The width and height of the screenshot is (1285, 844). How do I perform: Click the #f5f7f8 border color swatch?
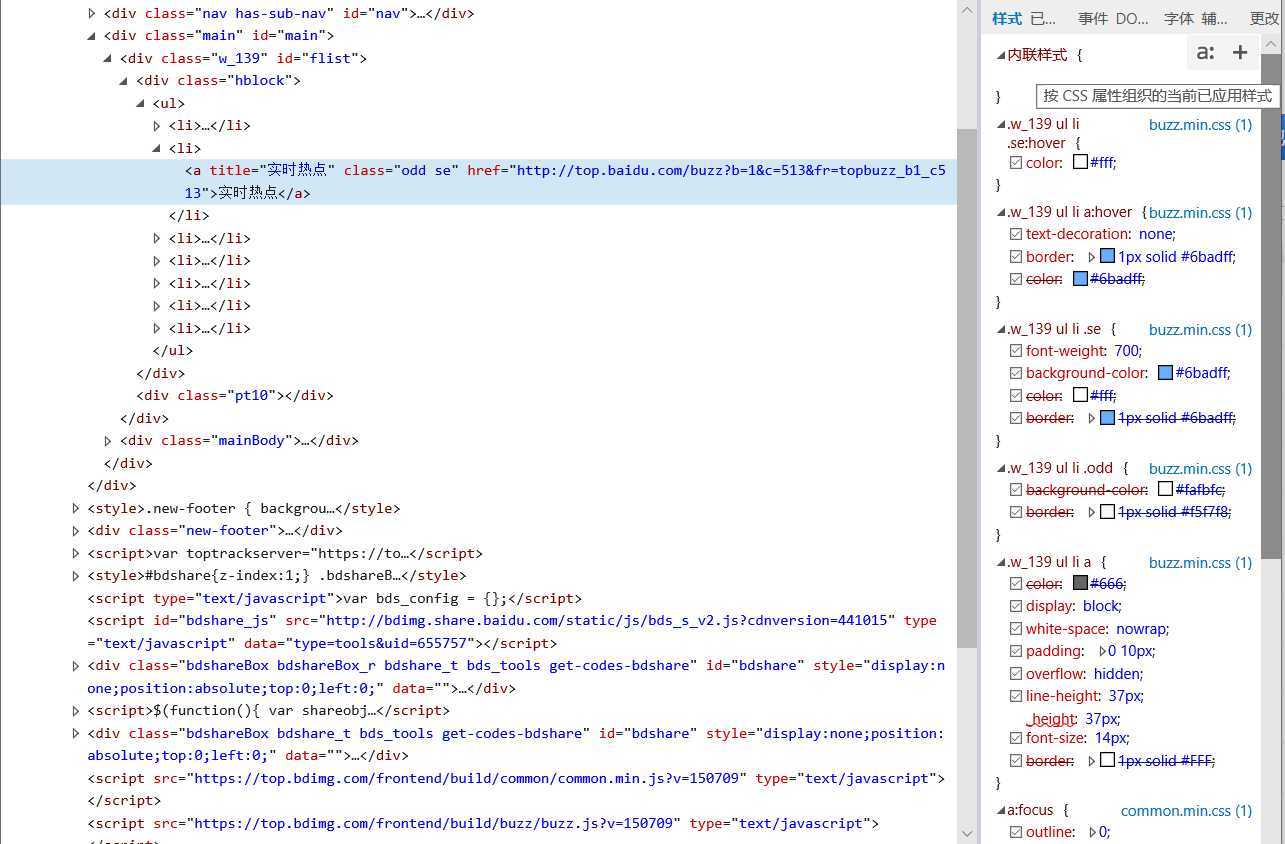coord(1107,512)
